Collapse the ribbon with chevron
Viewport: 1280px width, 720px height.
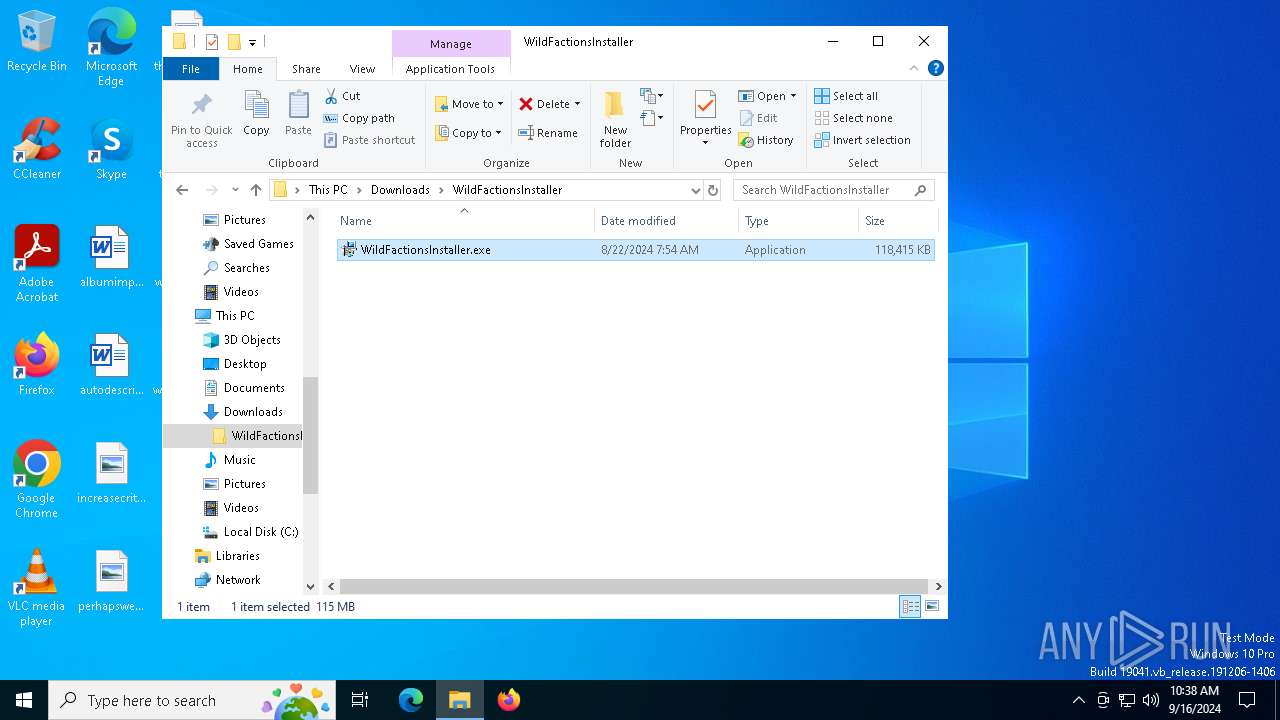point(913,68)
